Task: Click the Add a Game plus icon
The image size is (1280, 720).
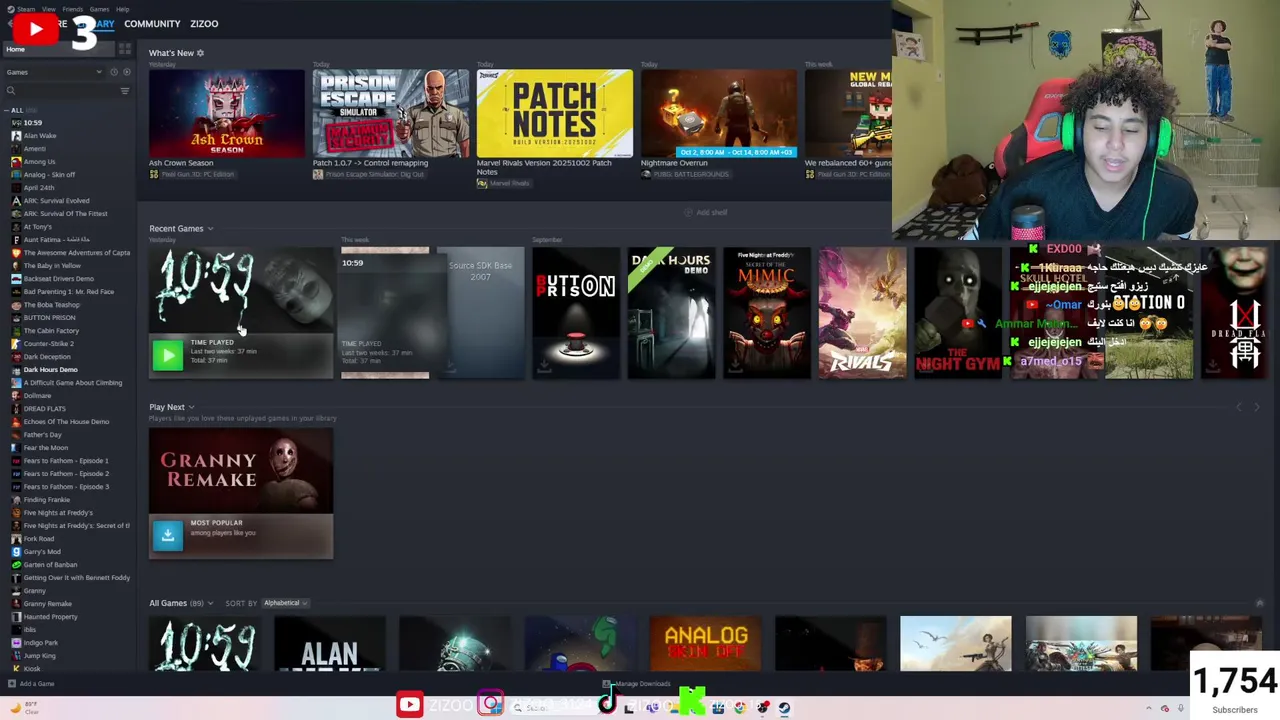Action: [11, 684]
